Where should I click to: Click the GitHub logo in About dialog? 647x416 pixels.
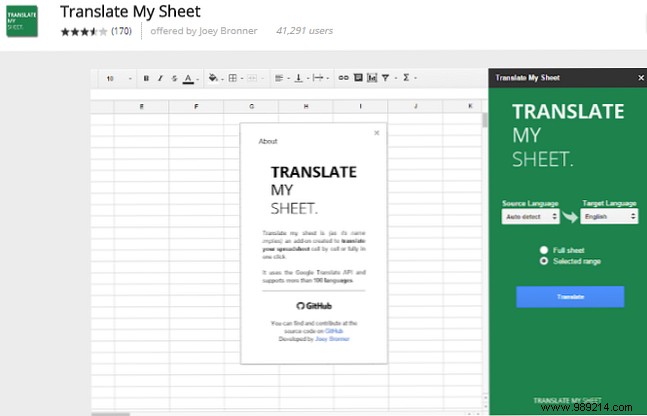[314, 306]
